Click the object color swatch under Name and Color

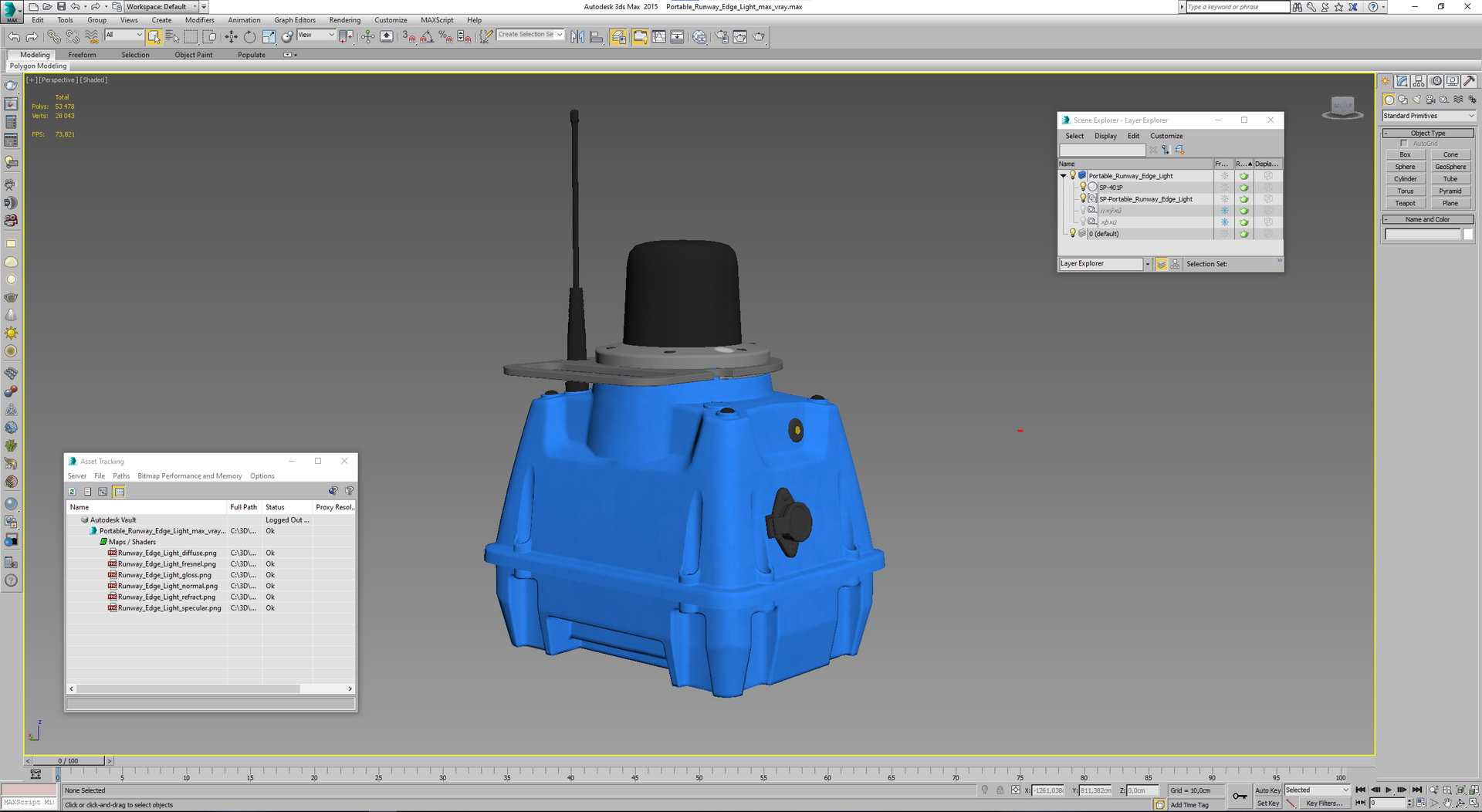tap(1467, 235)
